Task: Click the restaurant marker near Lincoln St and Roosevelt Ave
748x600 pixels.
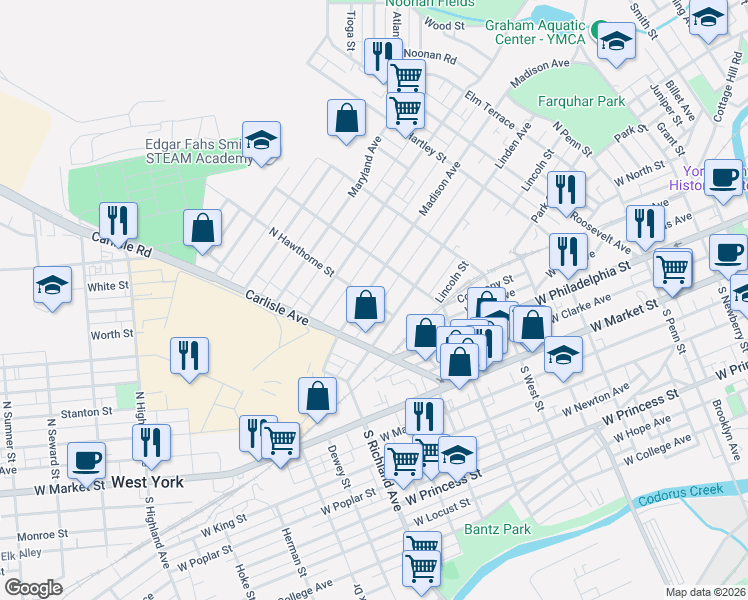Action: click(x=566, y=190)
